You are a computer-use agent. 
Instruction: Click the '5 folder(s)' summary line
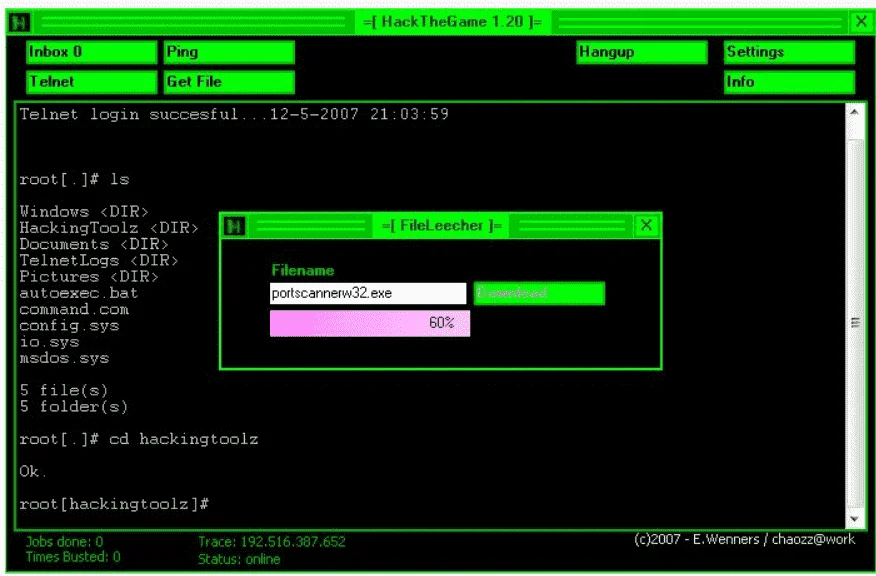tap(74, 407)
